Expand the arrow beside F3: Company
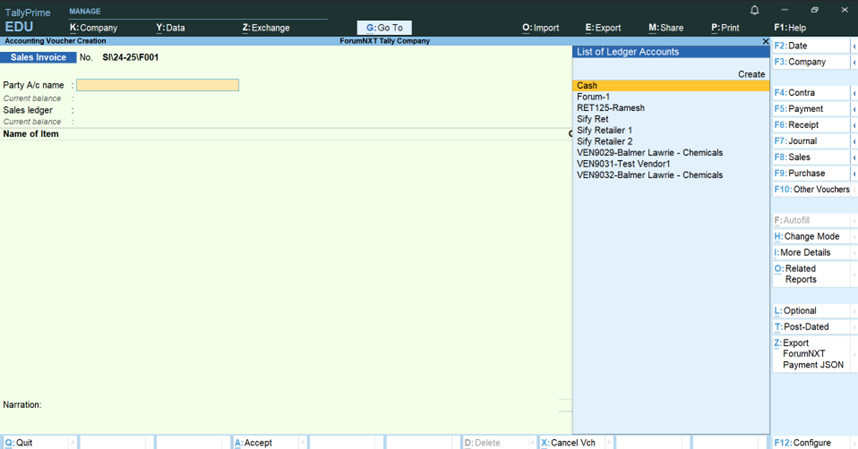This screenshot has width=858, height=449. click(x=854, y=62)
